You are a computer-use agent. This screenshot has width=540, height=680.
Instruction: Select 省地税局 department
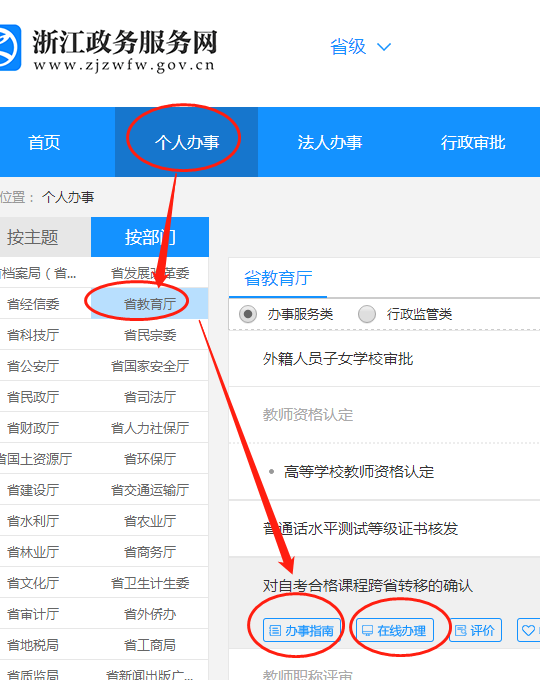[33, 645]
